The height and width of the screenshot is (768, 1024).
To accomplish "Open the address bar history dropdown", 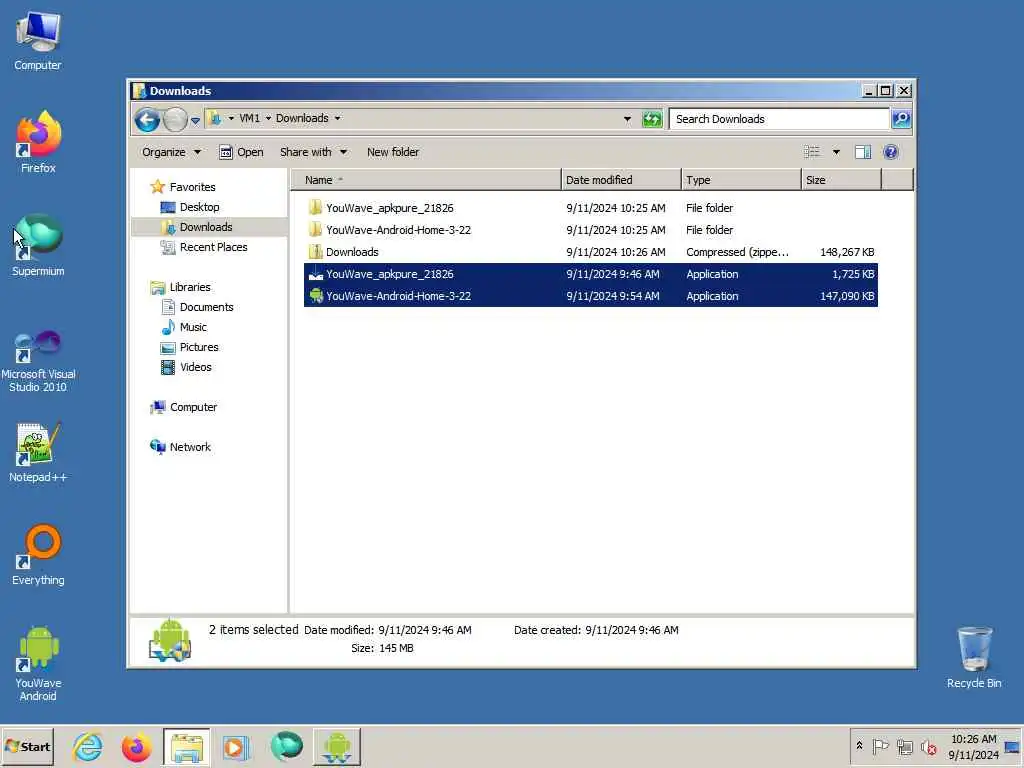I will pyautogui.click(x=627, y=119).
